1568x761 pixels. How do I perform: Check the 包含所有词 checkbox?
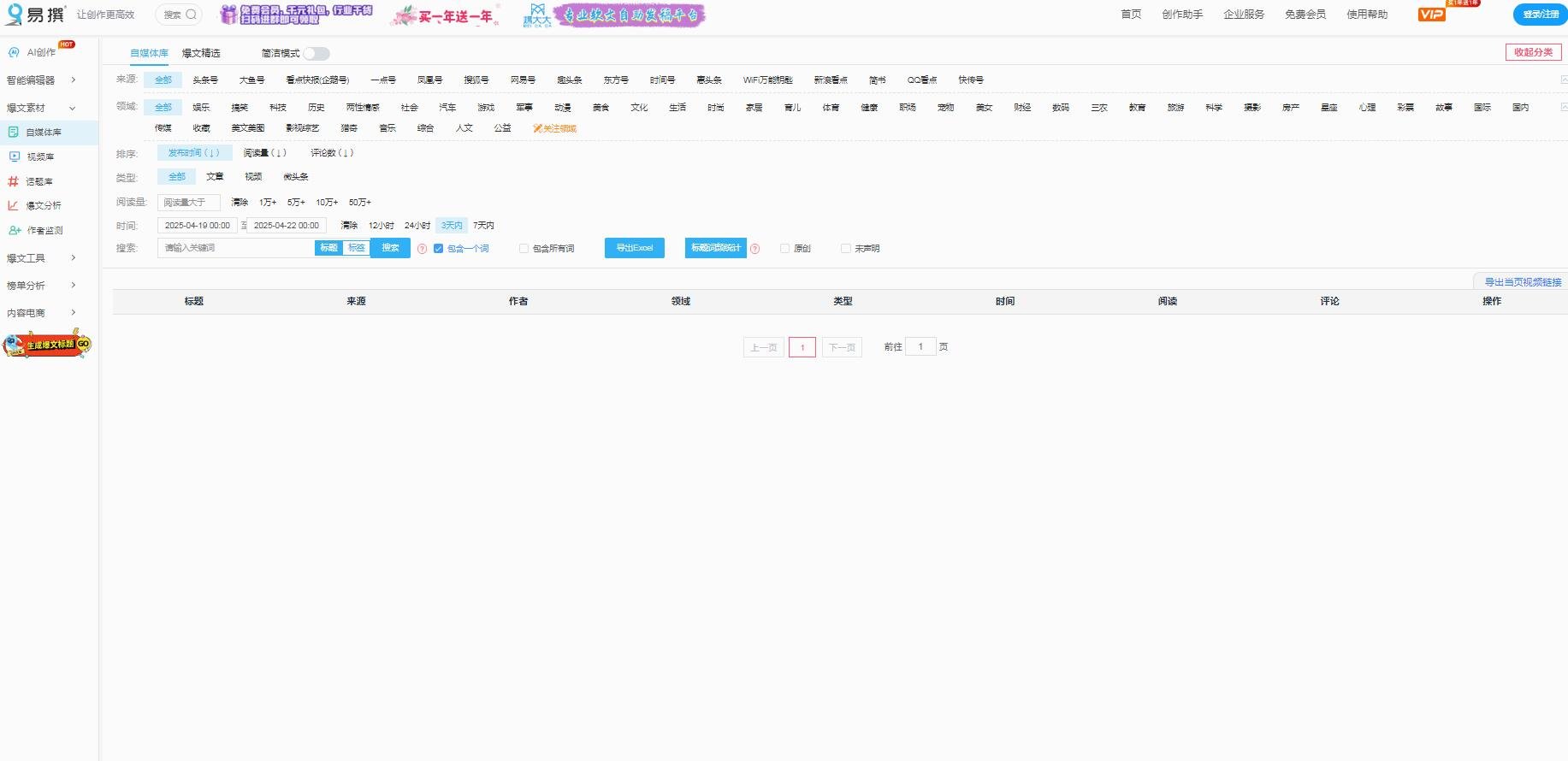click(524, 249)
